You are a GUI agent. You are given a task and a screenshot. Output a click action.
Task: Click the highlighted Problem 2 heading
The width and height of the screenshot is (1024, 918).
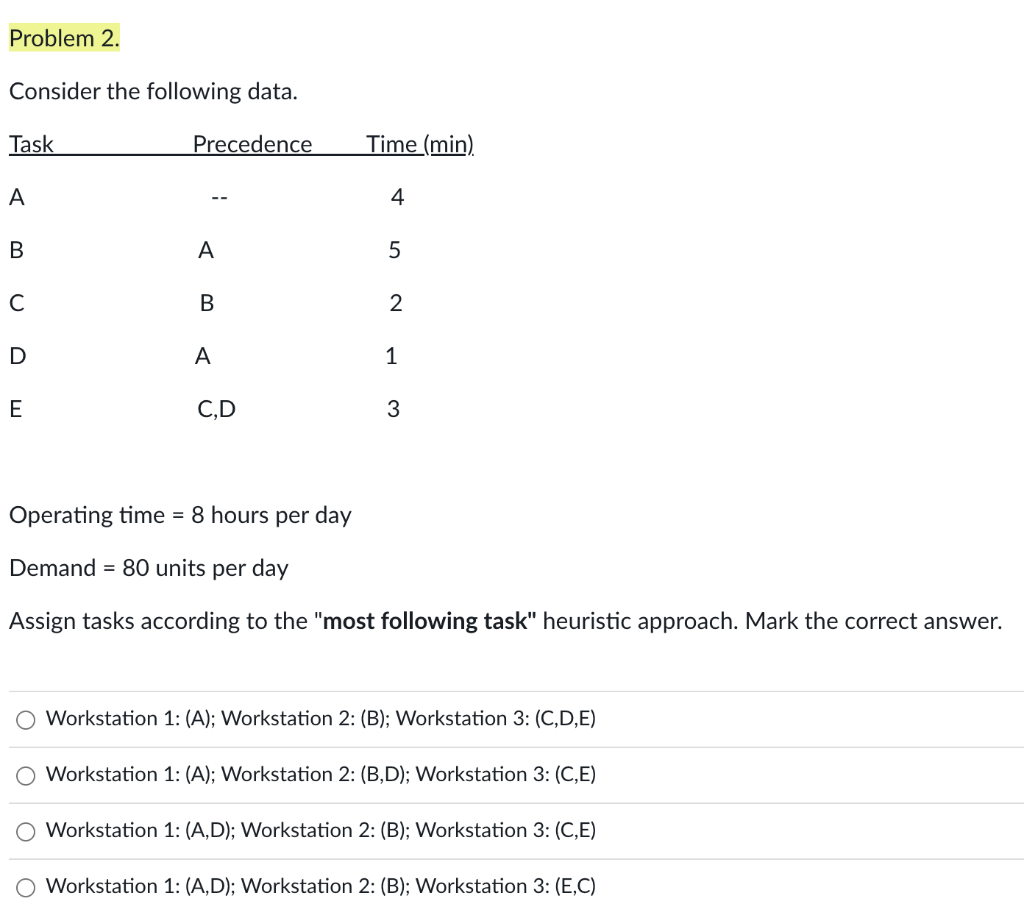tap(64, 38)
